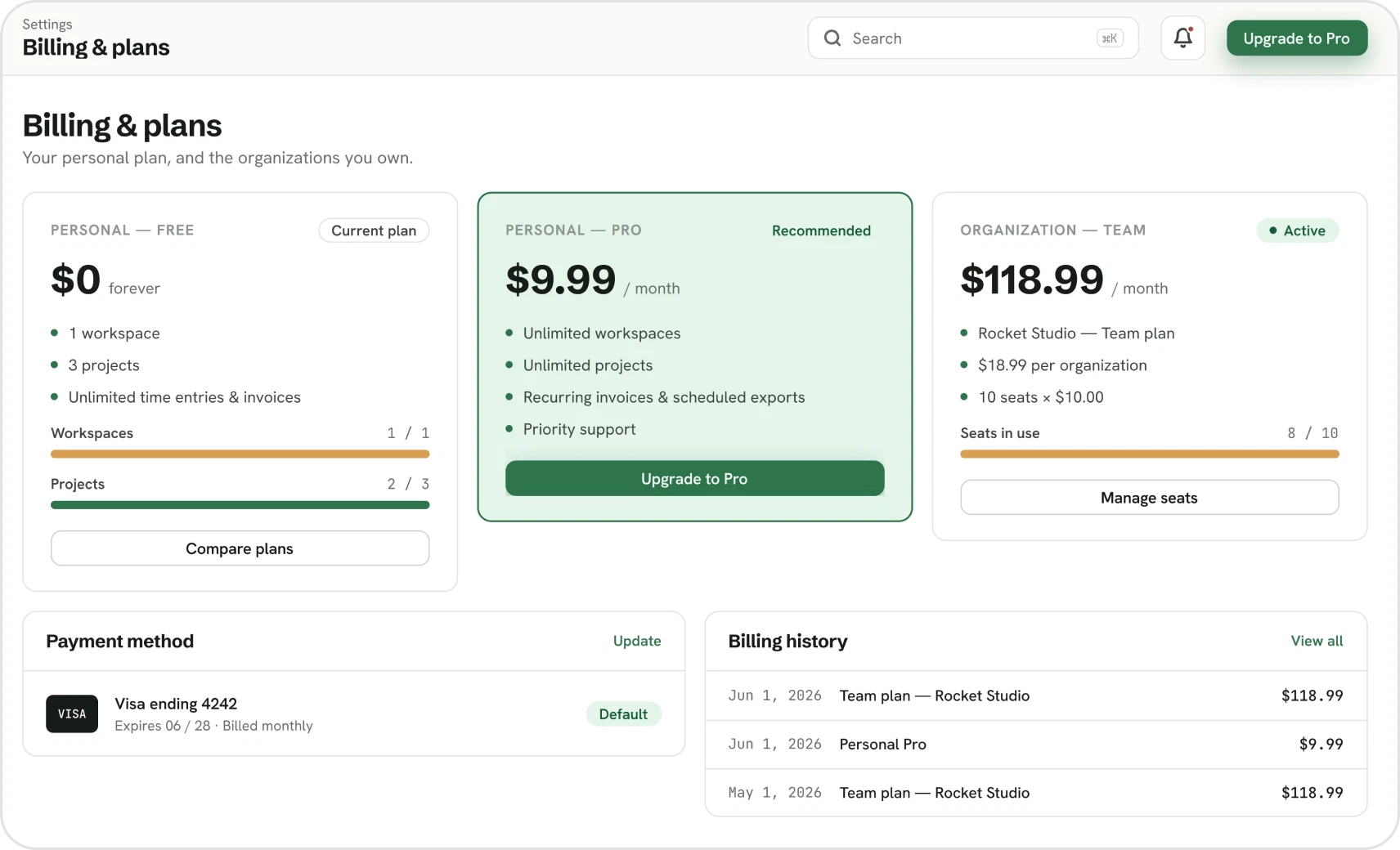This screenshot has height=850, width=1400.
Task: Click '1 workspace' feature
Action: (114, 333)
